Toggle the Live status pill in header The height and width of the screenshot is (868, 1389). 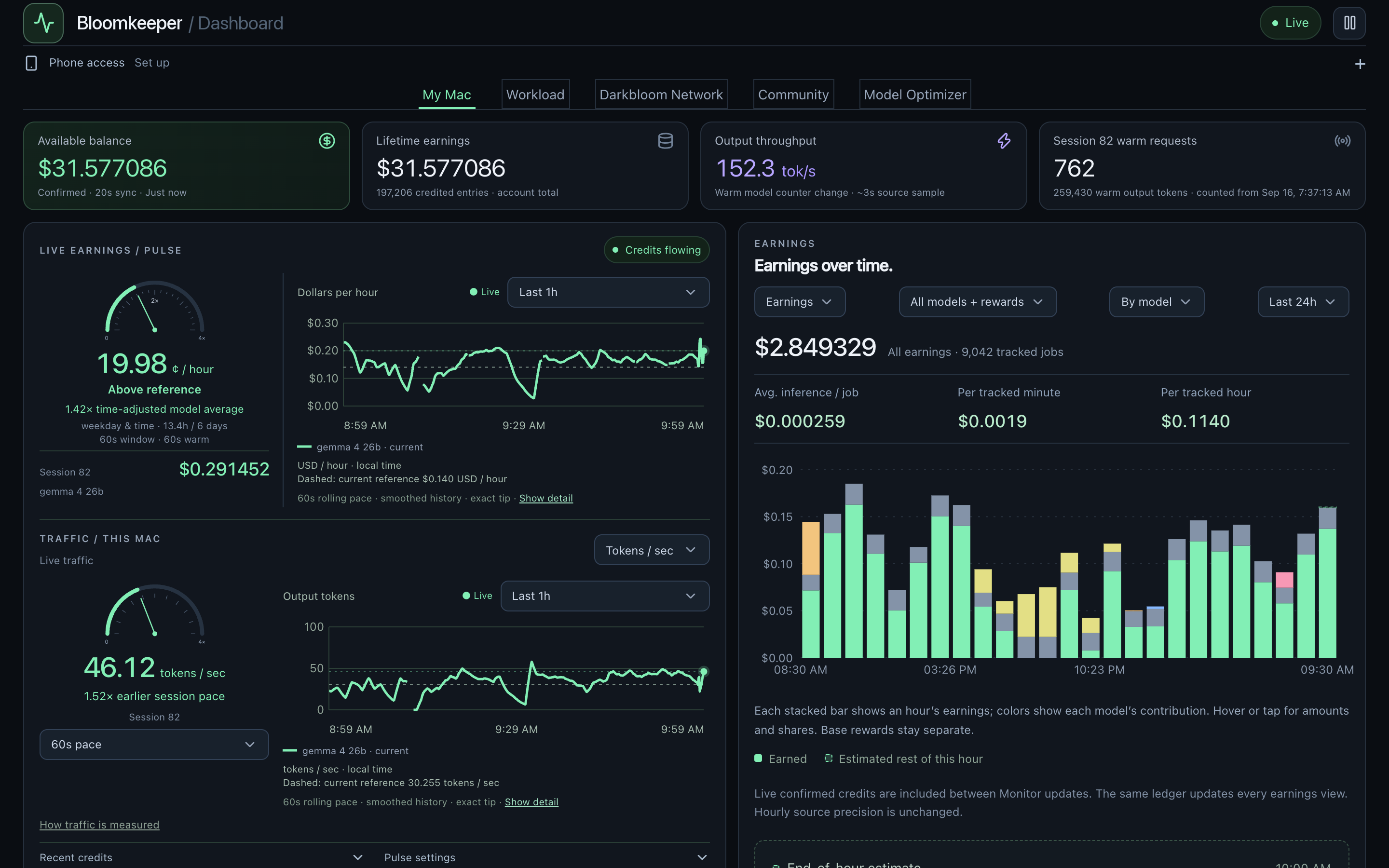coord(1290,23)
